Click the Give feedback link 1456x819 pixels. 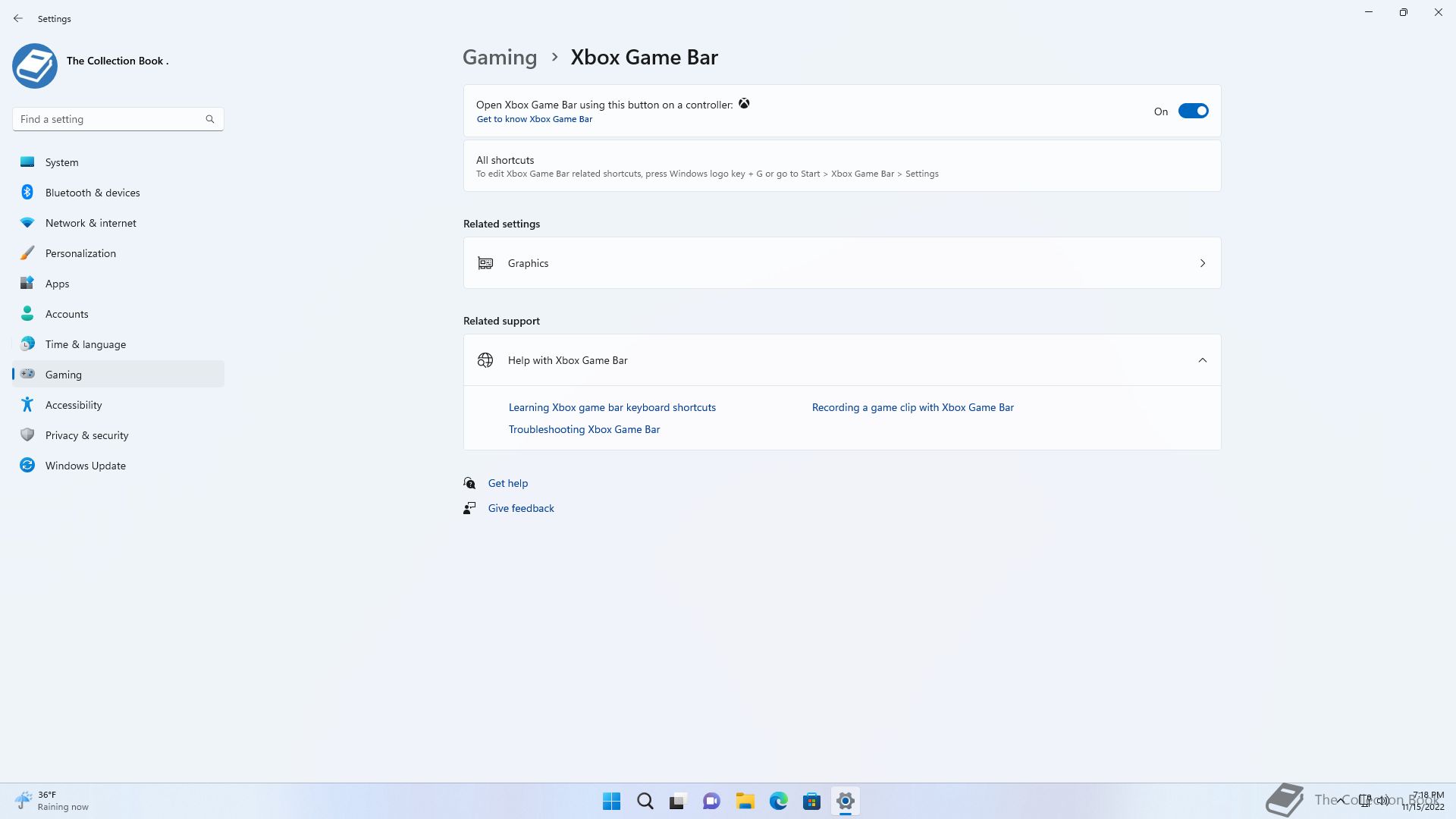click(520, 508)
